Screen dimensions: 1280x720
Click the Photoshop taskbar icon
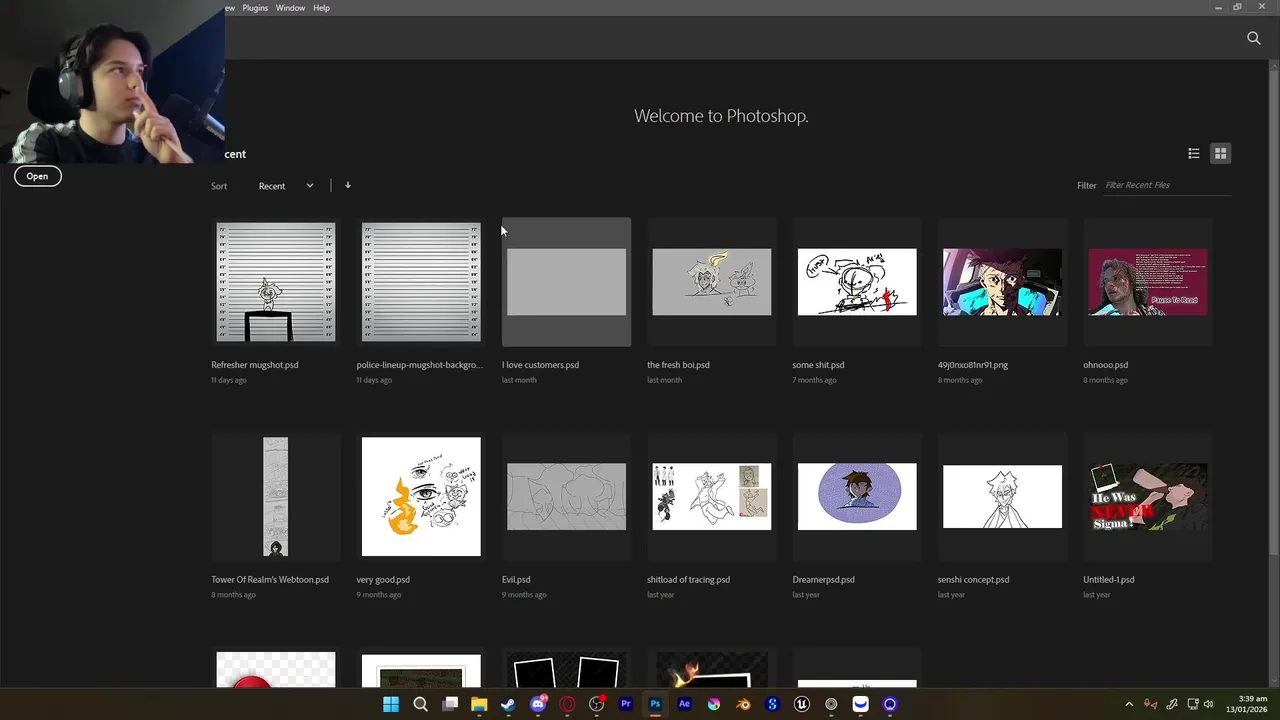(655, 704)
